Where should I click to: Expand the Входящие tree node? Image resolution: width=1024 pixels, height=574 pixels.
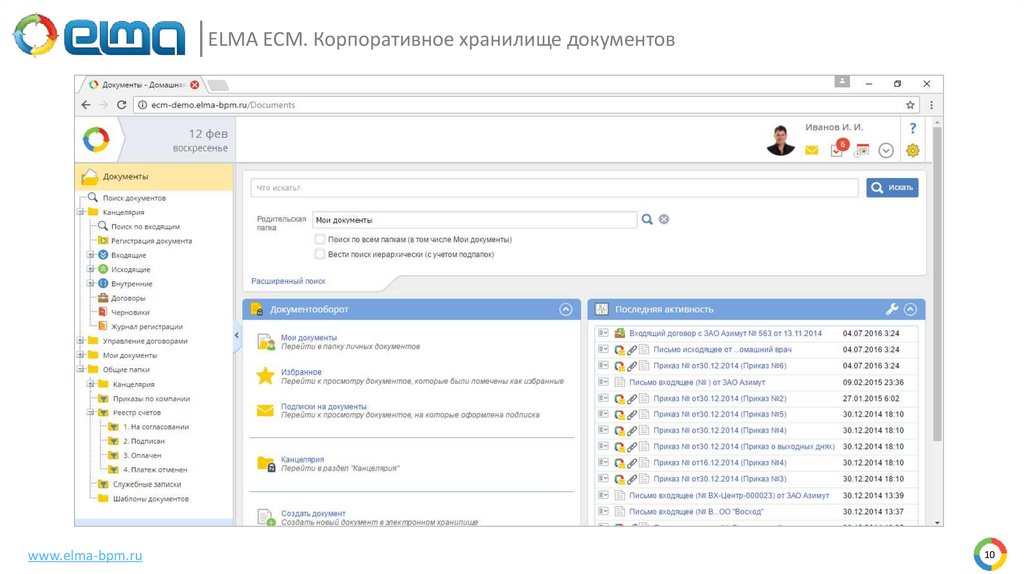(x=91, y=255)
